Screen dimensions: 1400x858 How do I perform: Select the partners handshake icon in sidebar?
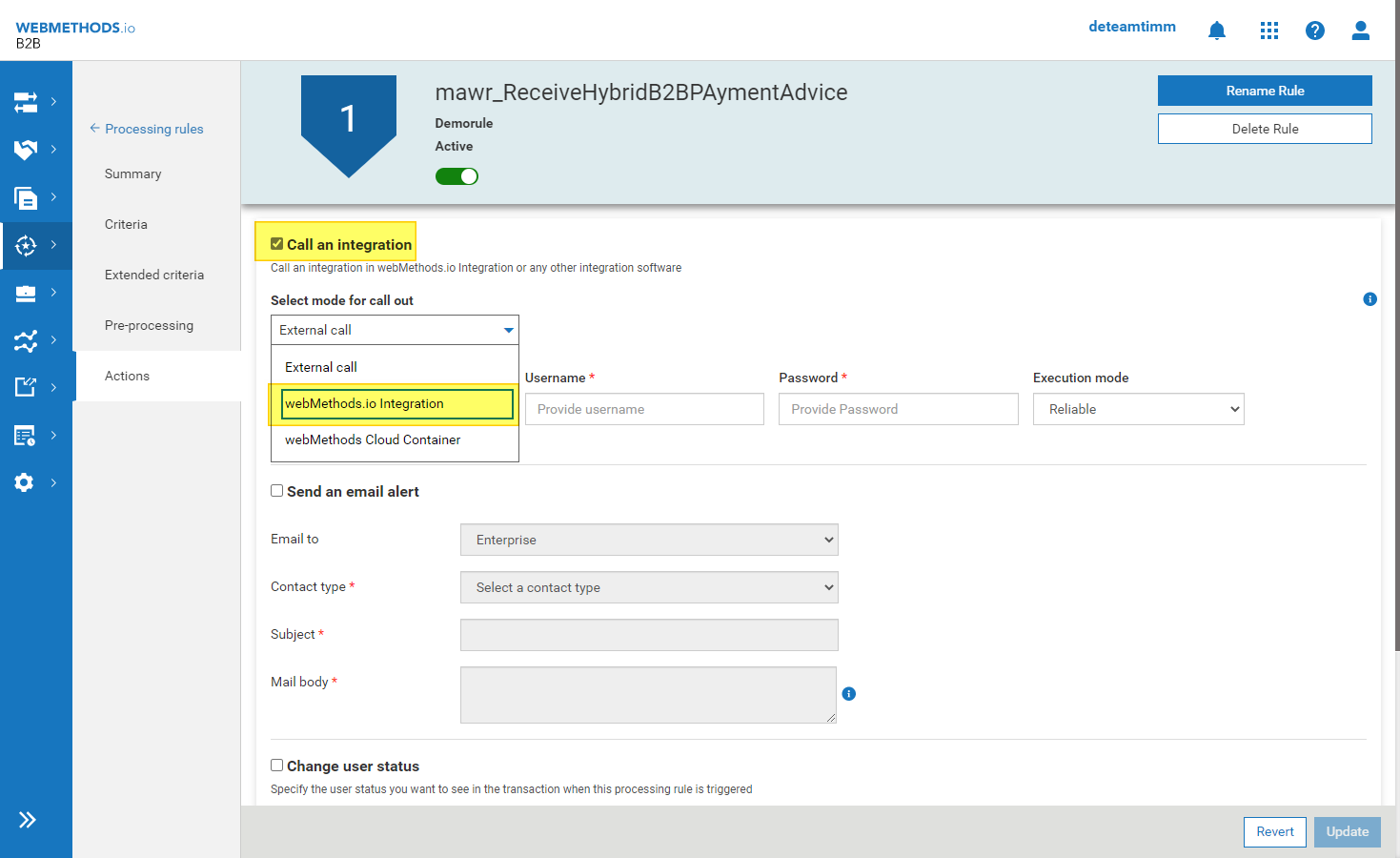click(26, 150)
